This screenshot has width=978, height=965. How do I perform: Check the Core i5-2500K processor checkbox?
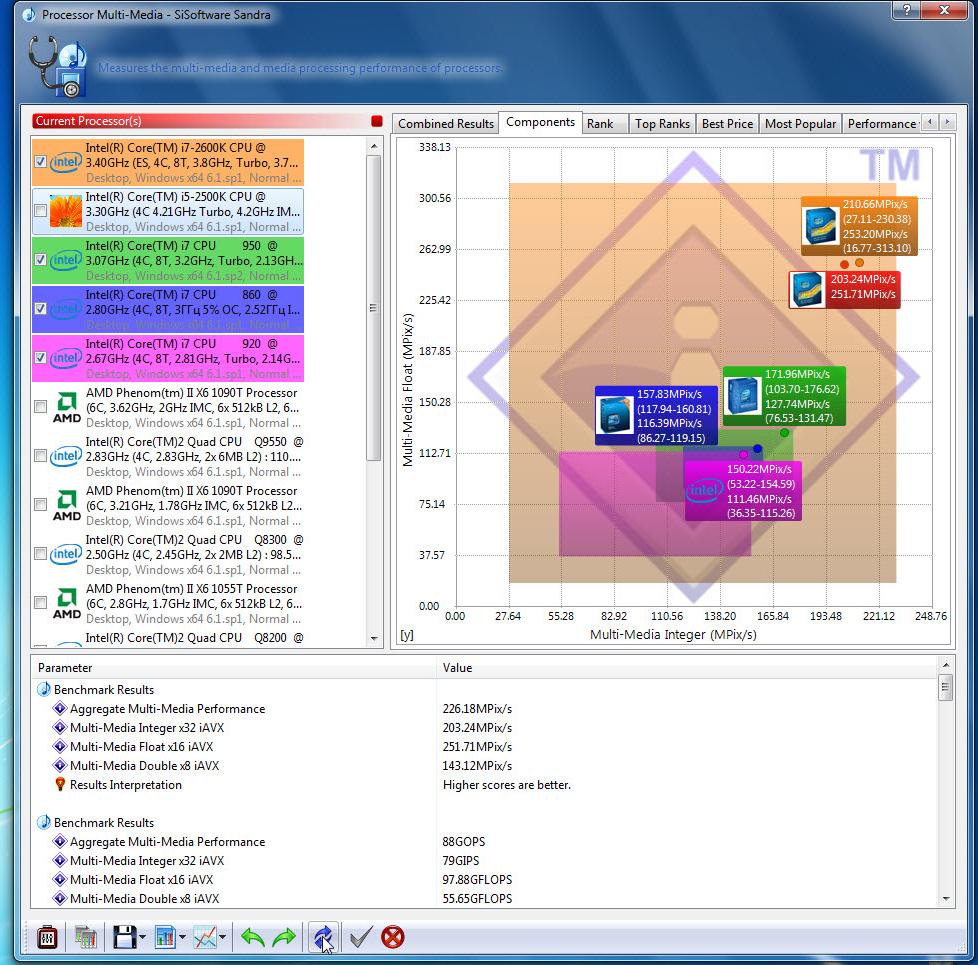[41, 211]
